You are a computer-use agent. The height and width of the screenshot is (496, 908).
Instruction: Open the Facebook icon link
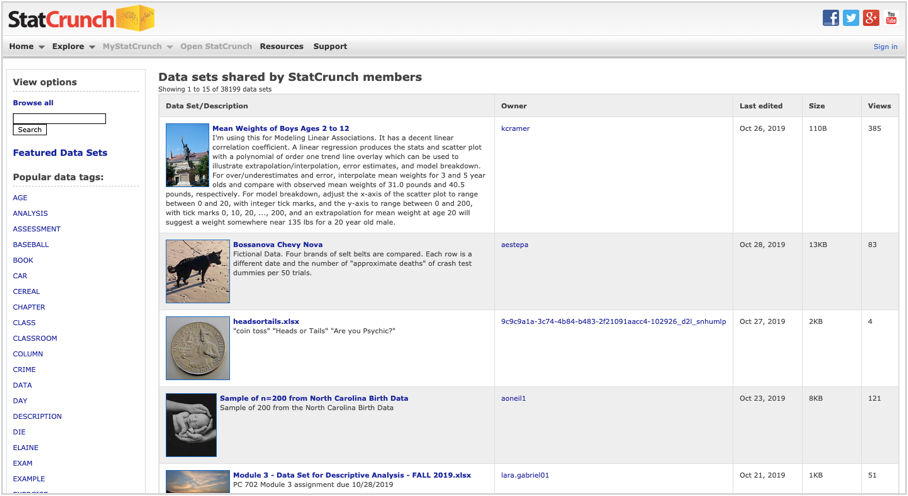pos(830,18)
